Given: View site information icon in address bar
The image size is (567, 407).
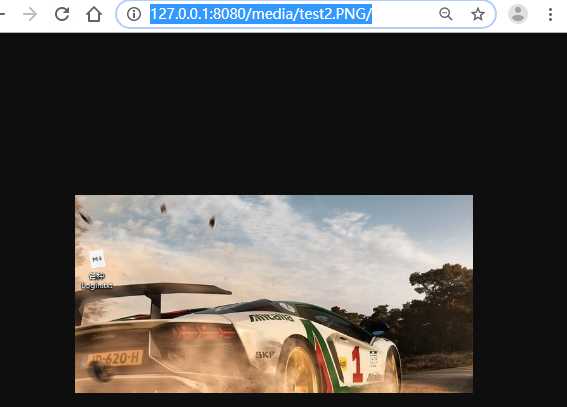Looking at the screenshot, I should point(134,14).
